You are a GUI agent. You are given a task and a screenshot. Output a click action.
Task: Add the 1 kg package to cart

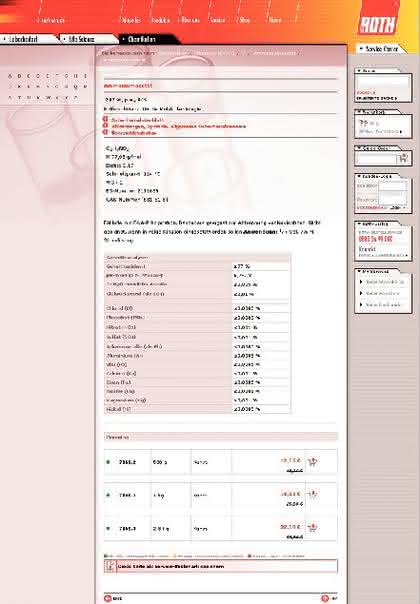[x=313, y=494]
